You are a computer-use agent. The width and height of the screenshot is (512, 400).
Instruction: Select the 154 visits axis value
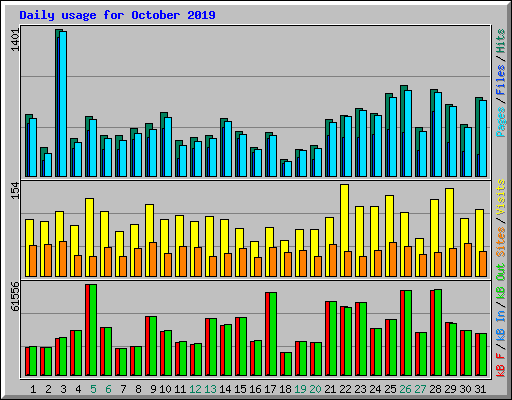(x=15, y=190)
